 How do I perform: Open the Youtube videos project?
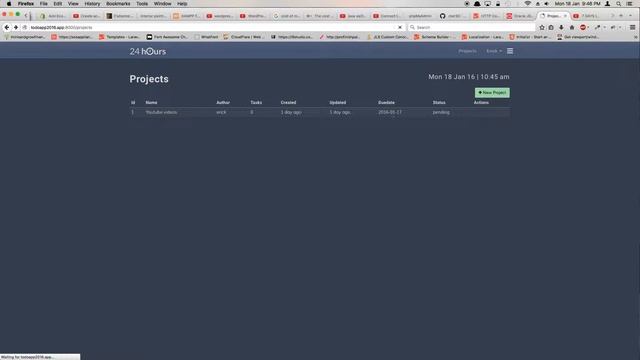[161, 112]
